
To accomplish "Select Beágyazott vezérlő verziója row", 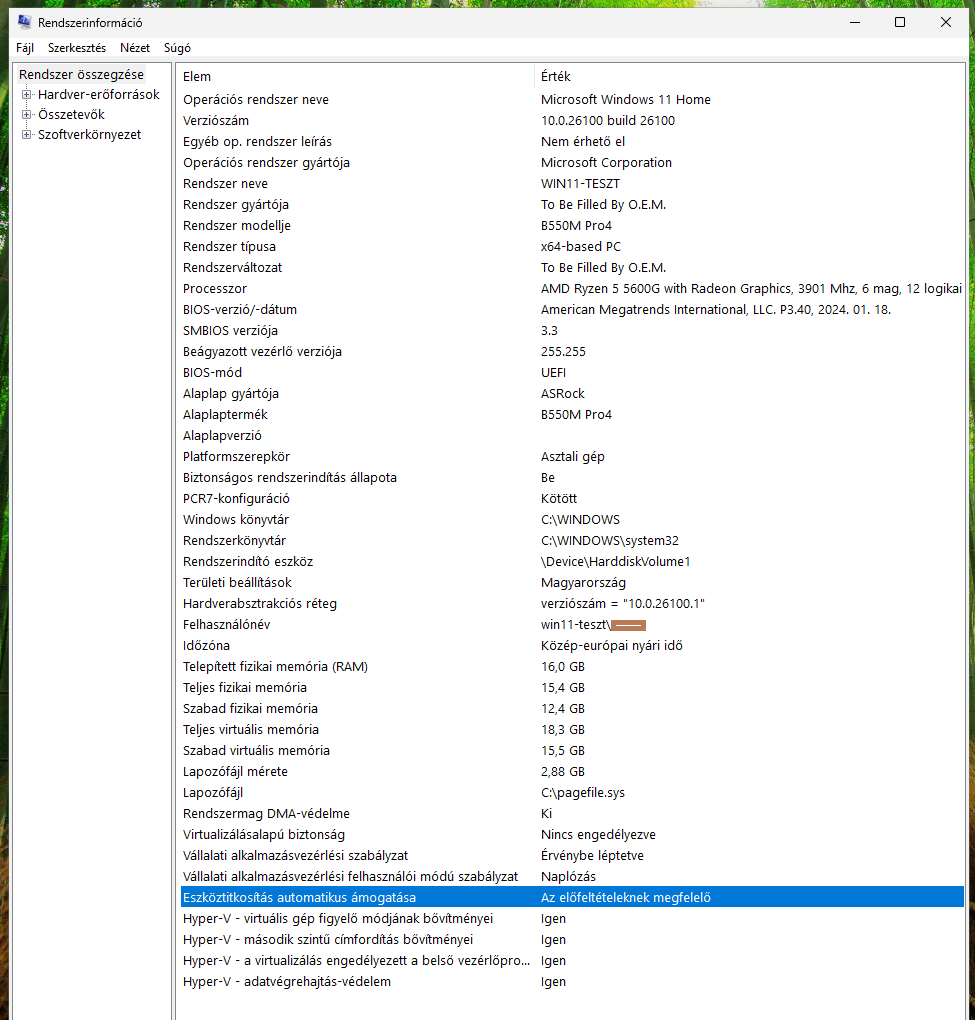I will [572, 352].
